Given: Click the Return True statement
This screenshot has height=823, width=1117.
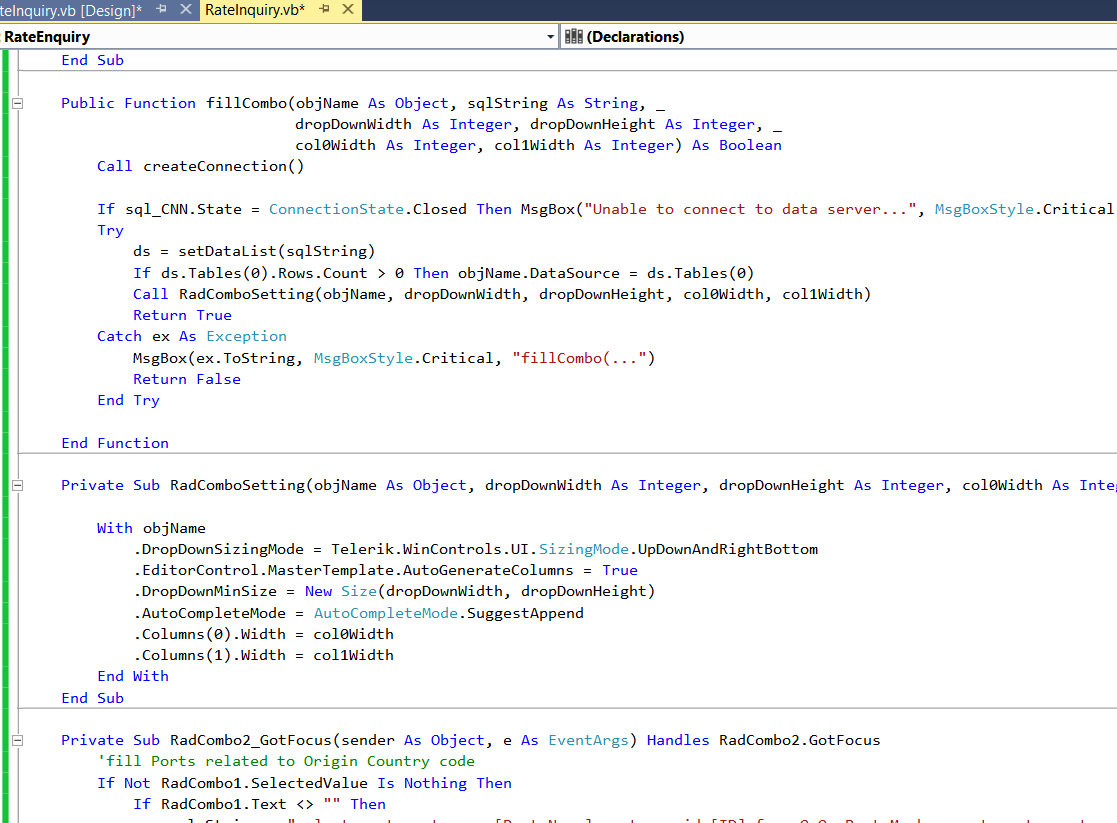Looking at the screenshot, I should (182, 316).
